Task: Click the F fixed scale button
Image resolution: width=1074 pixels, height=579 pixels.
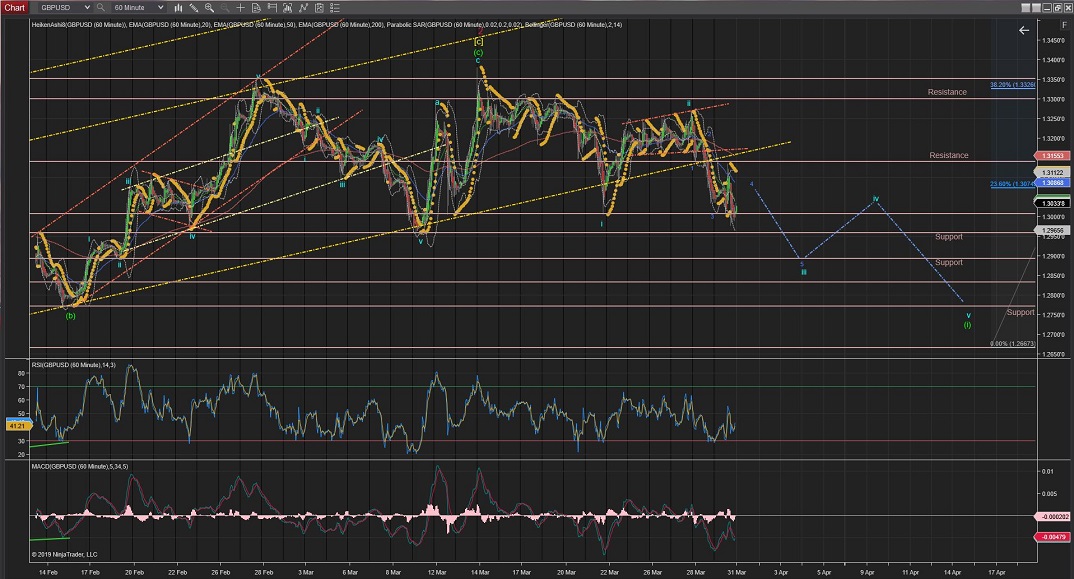Action: [1064, 25]
